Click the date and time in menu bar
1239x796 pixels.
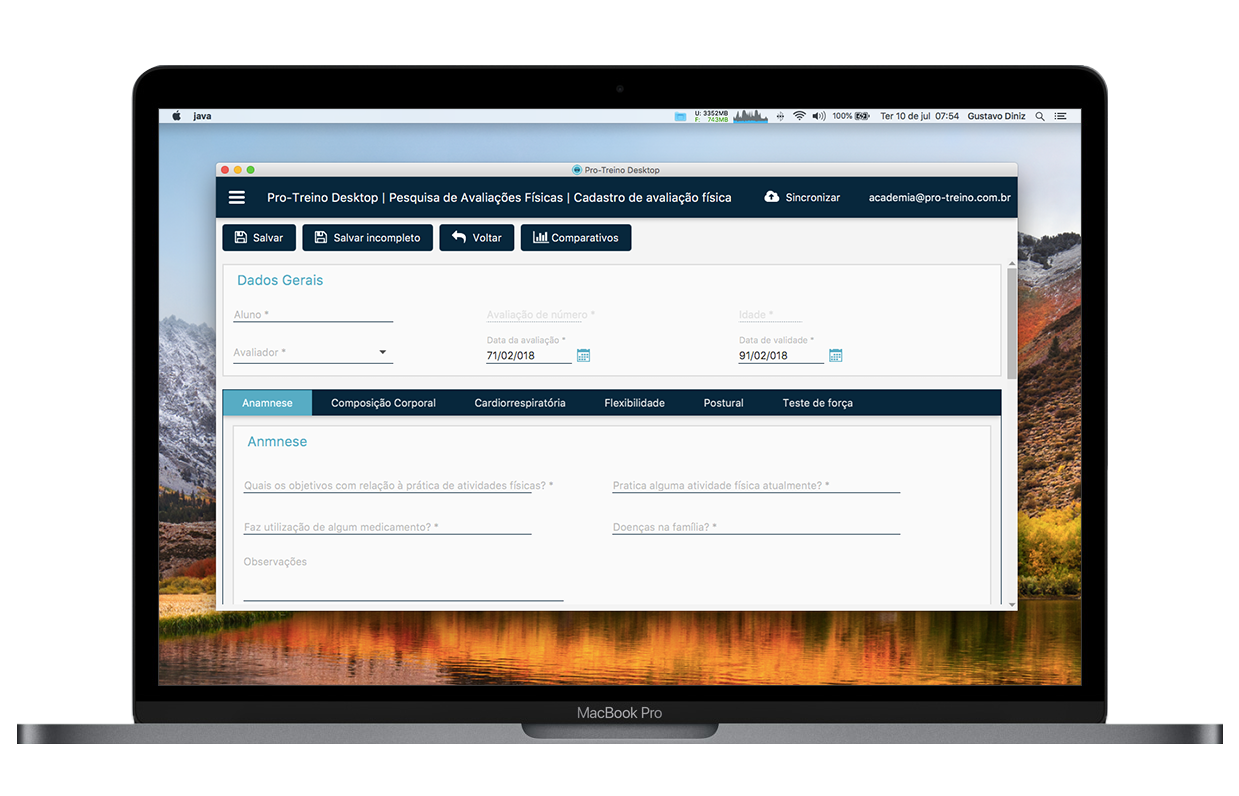point(919,116)
